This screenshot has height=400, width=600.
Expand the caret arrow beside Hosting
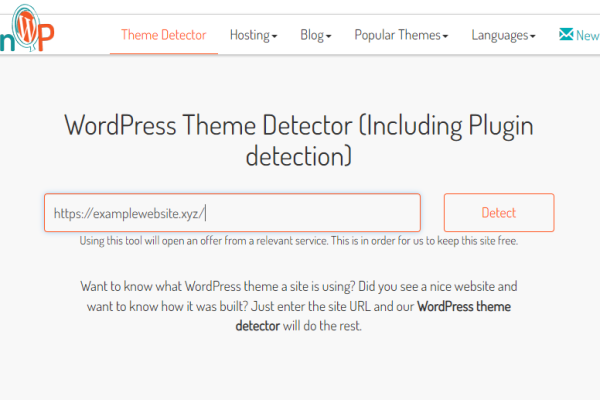point(275,37)
